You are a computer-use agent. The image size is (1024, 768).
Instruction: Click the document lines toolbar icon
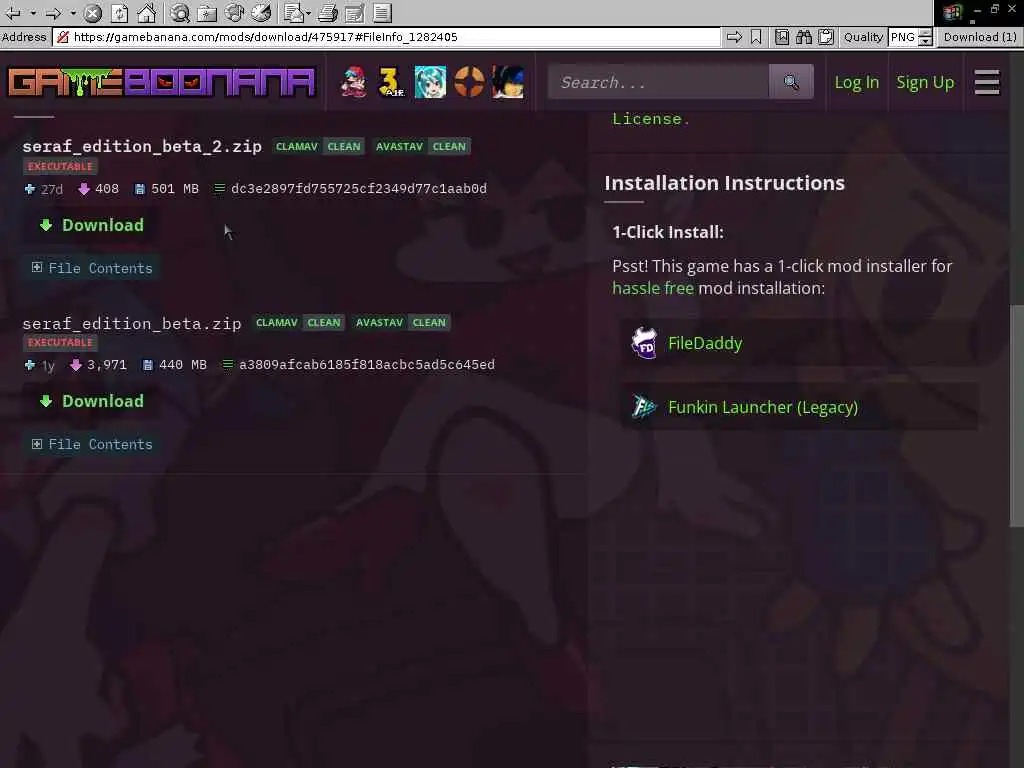tap(383, 12)
